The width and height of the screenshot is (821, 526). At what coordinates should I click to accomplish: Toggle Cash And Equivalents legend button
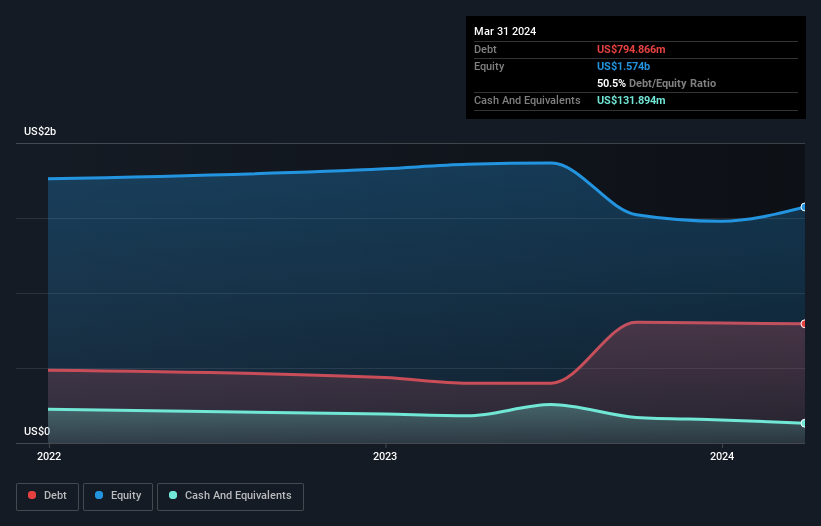point(230,496)
